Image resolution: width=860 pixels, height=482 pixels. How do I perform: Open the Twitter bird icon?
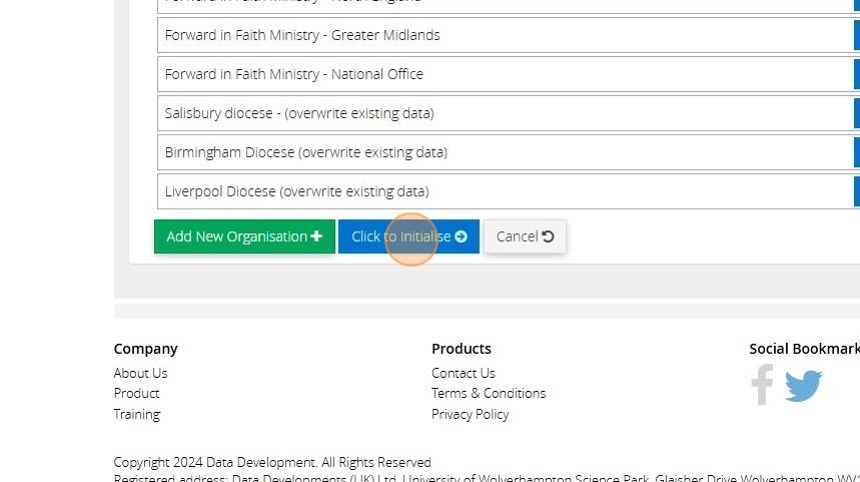pos(803,386)
